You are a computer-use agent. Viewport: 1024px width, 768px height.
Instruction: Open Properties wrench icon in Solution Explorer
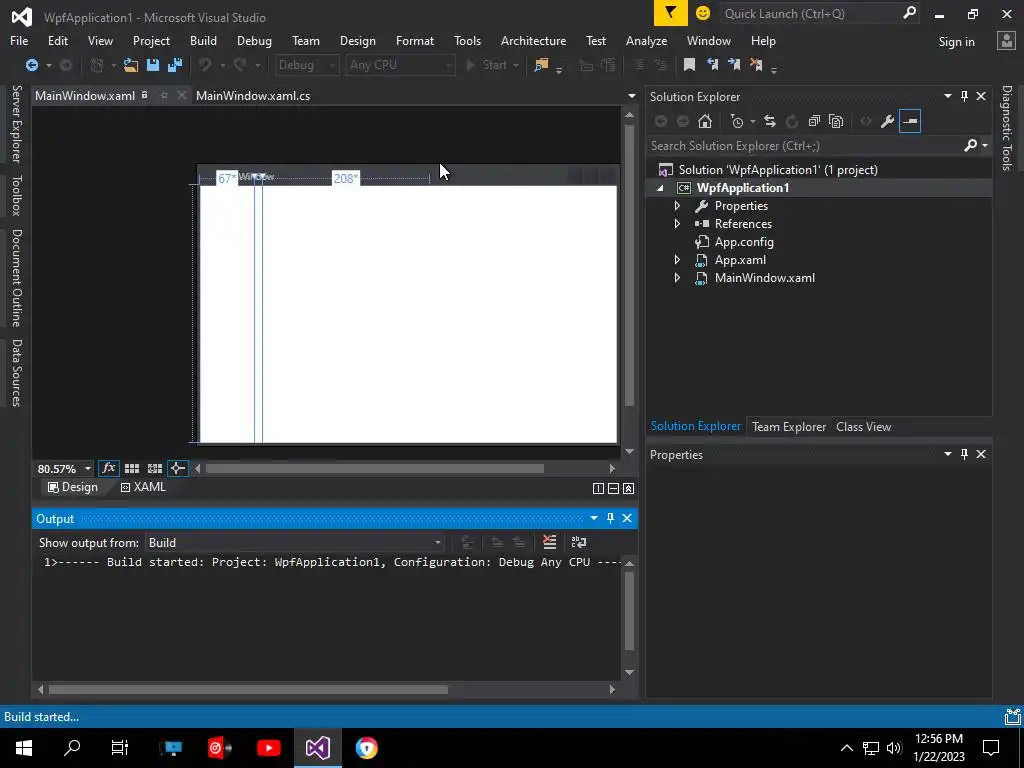pos(887,121)
